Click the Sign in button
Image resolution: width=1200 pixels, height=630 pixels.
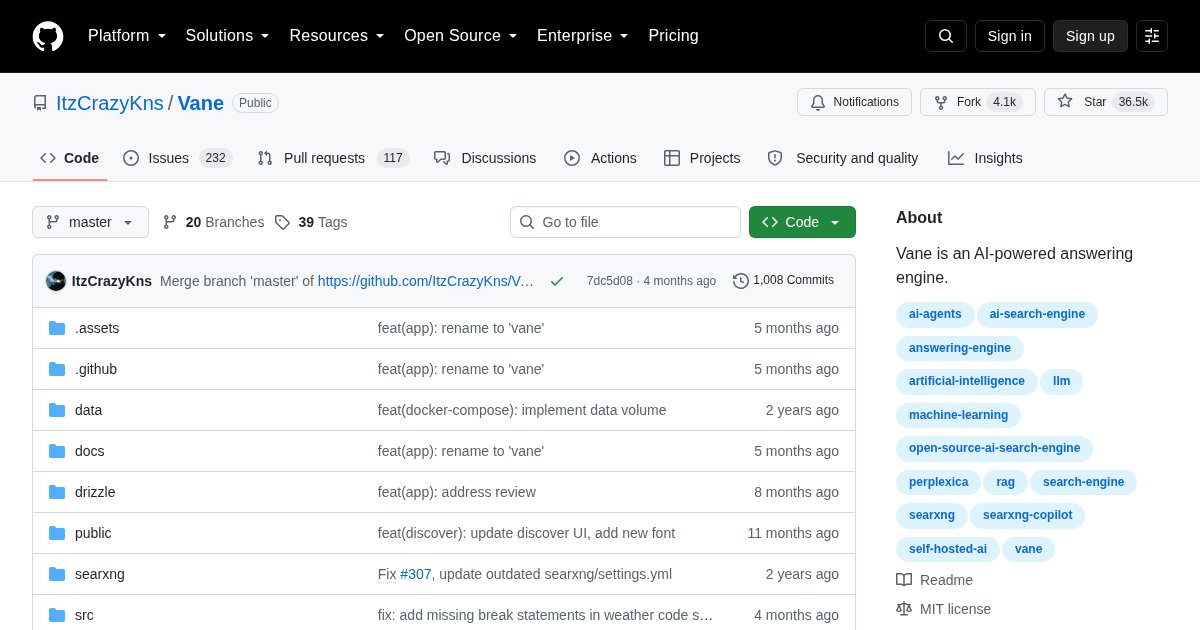click(1010, 36)
